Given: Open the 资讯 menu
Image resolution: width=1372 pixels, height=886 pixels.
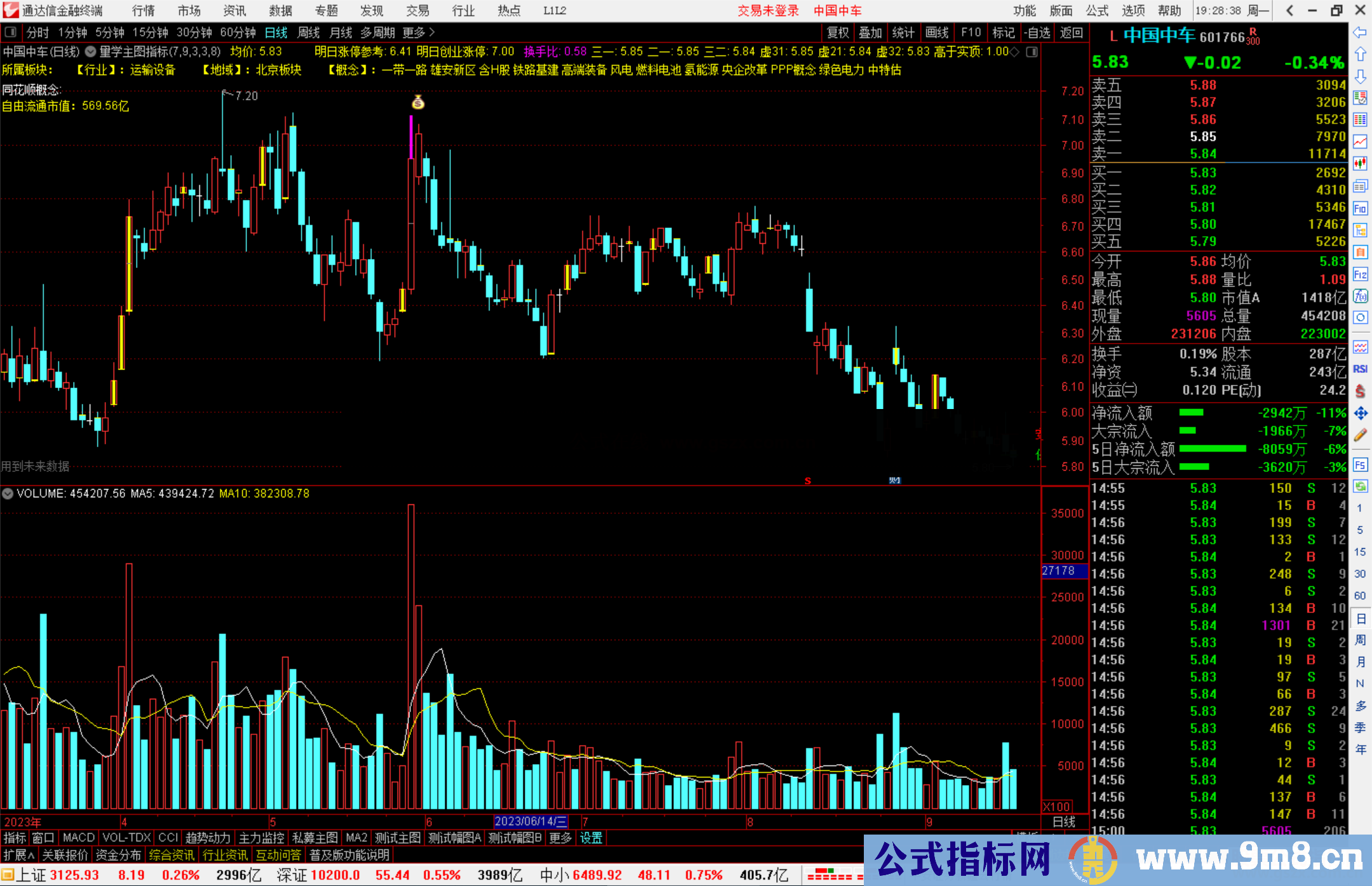Looking at the screenshot, I should (234, 10).
